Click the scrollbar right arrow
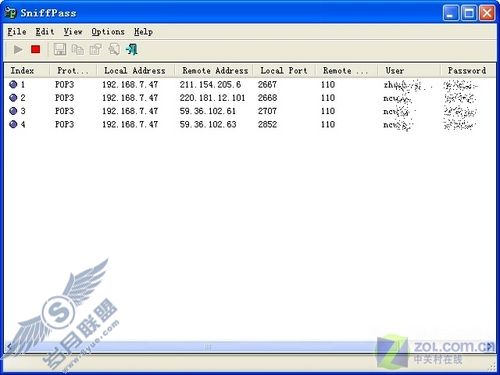This screenshot has height=375, width=500. point(490,347)
